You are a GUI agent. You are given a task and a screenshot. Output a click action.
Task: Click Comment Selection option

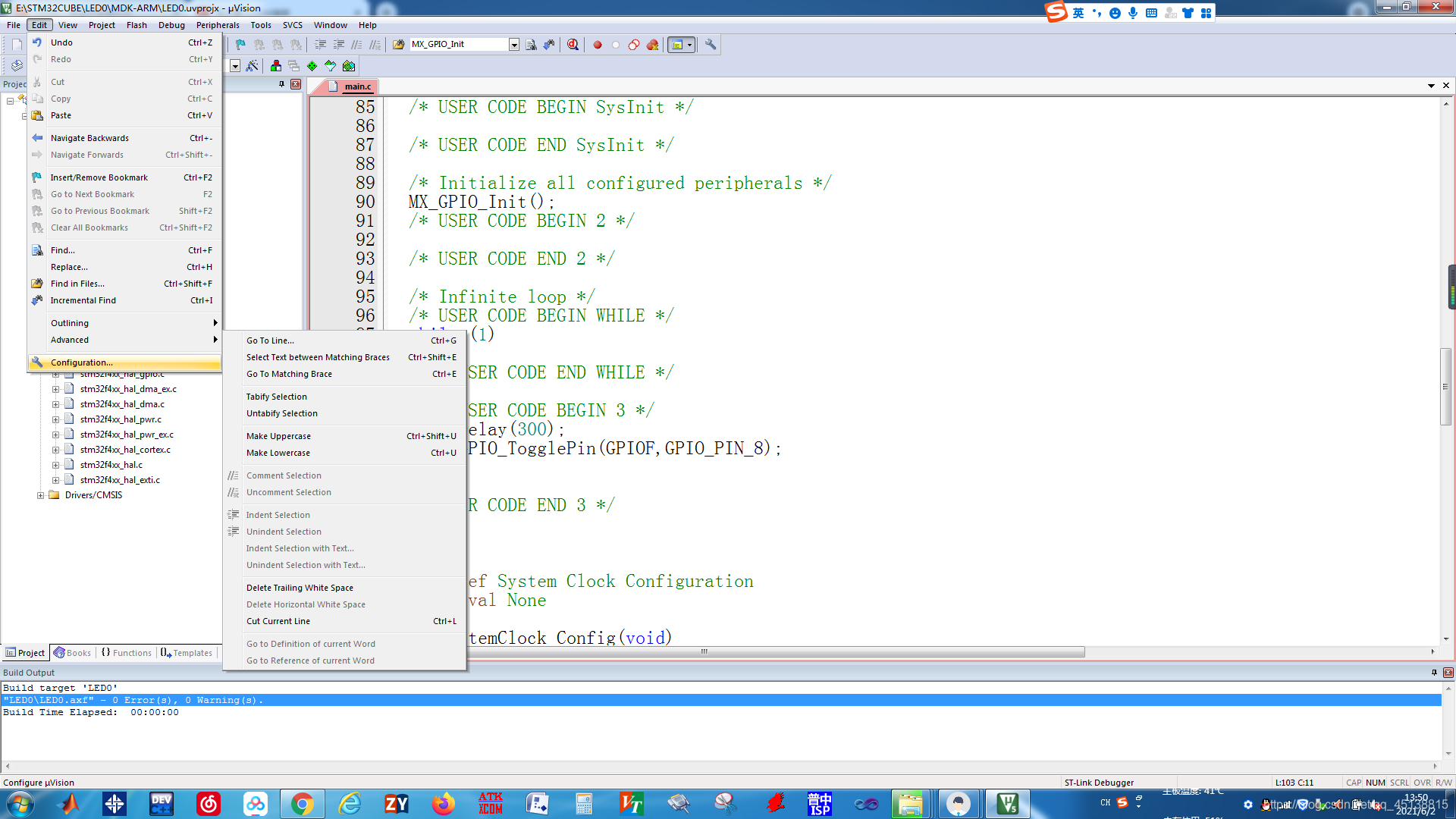click(283, 475)
